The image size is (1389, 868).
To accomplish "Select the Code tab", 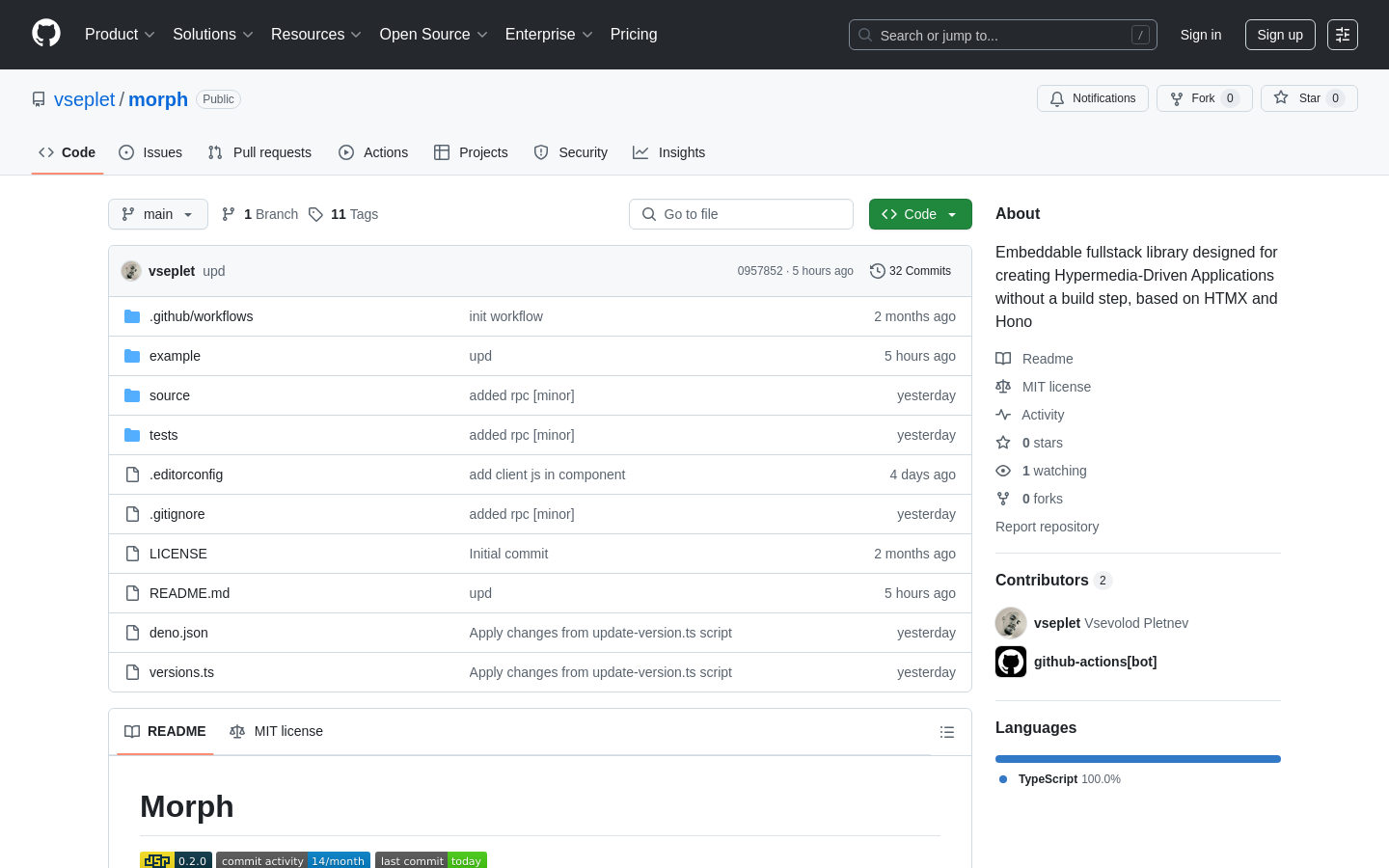I will tap(68, 152).
